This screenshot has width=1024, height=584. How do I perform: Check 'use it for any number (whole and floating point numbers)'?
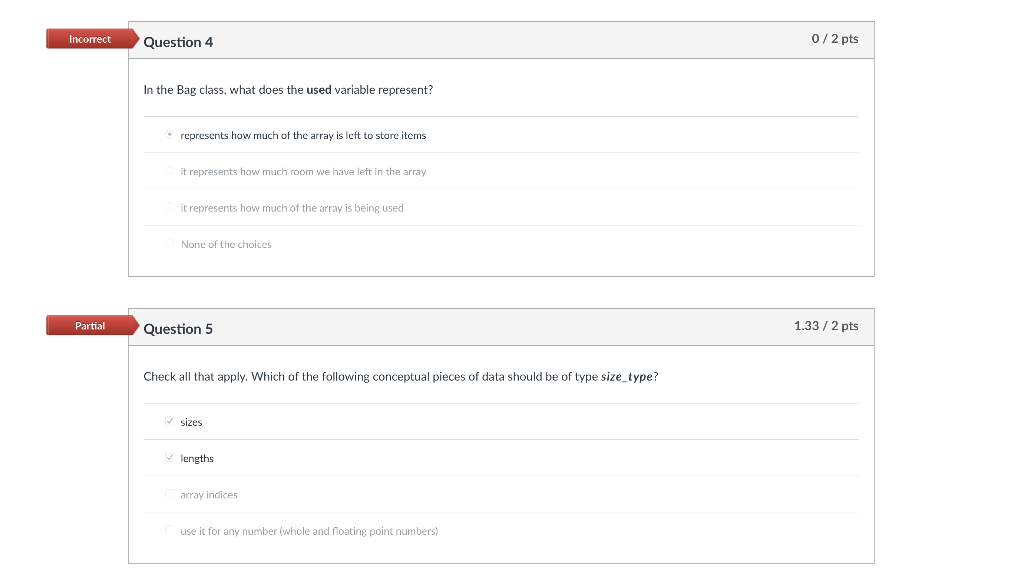[x=170, y=530]
